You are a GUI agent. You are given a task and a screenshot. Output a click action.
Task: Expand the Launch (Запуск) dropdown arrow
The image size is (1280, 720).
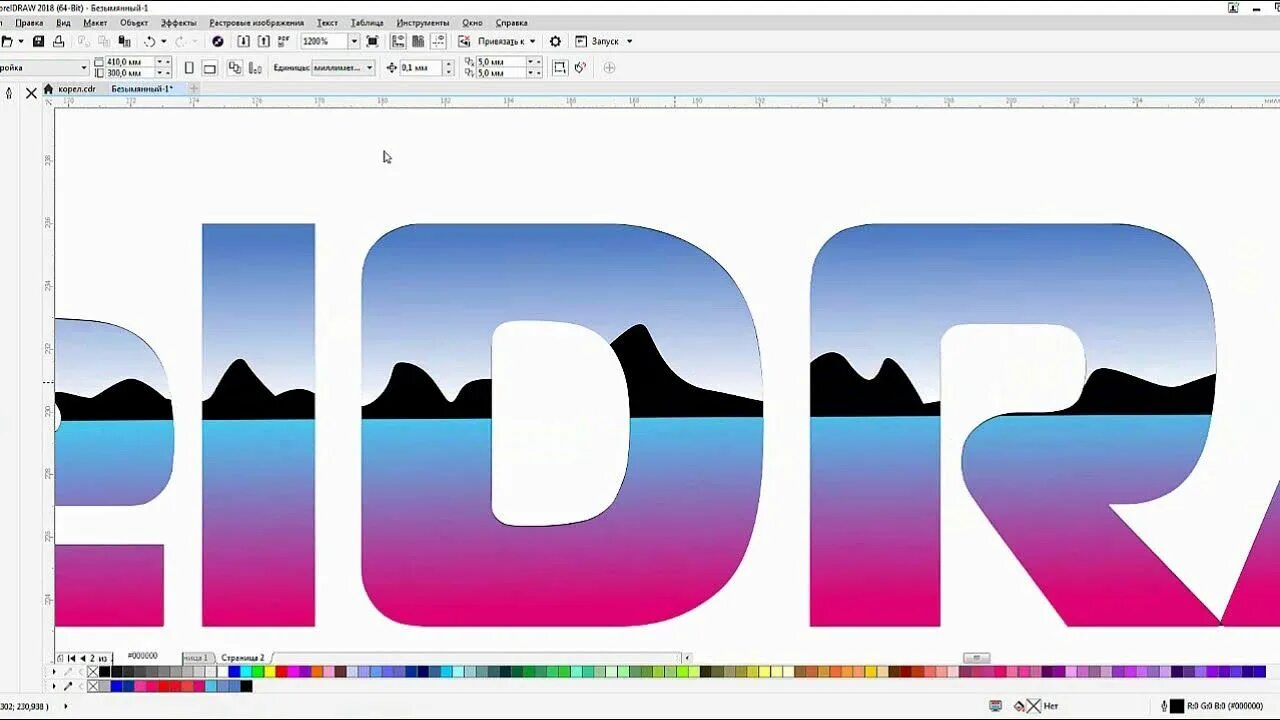(629, 41)
